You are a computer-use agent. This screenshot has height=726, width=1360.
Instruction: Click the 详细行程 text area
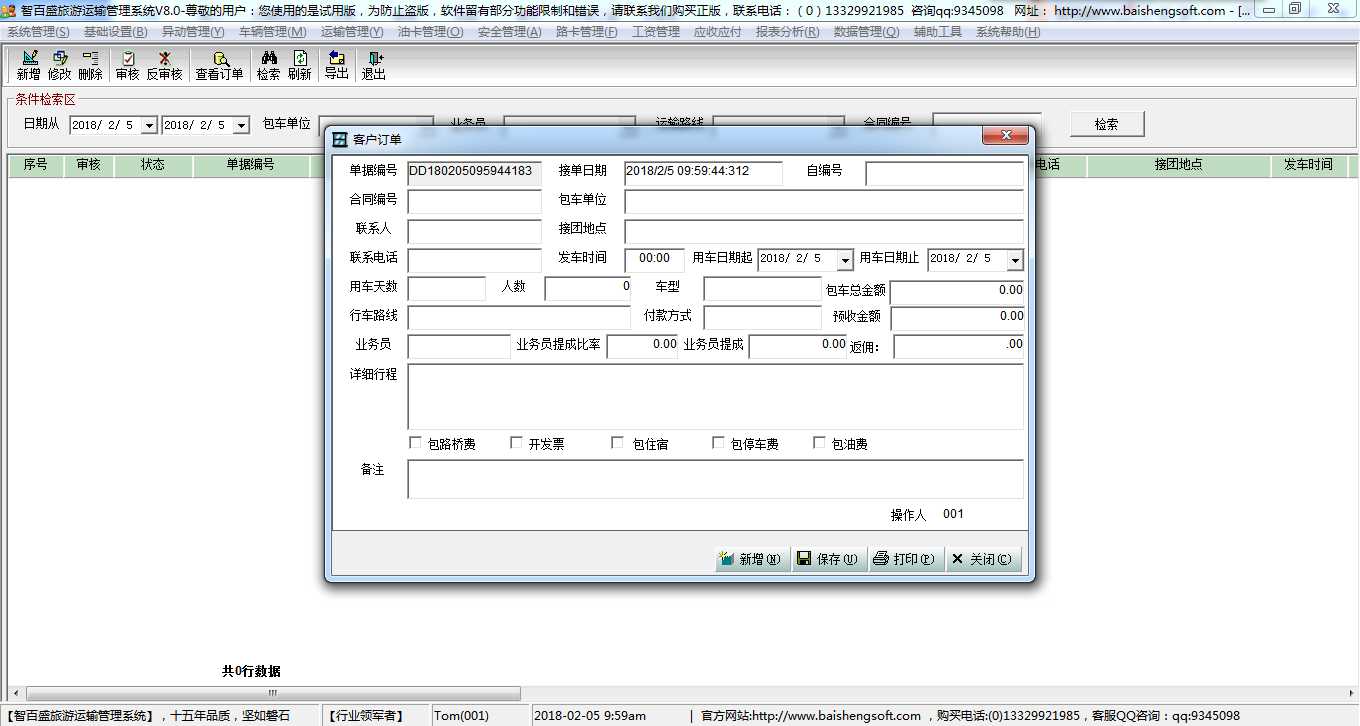click(716, 396)
